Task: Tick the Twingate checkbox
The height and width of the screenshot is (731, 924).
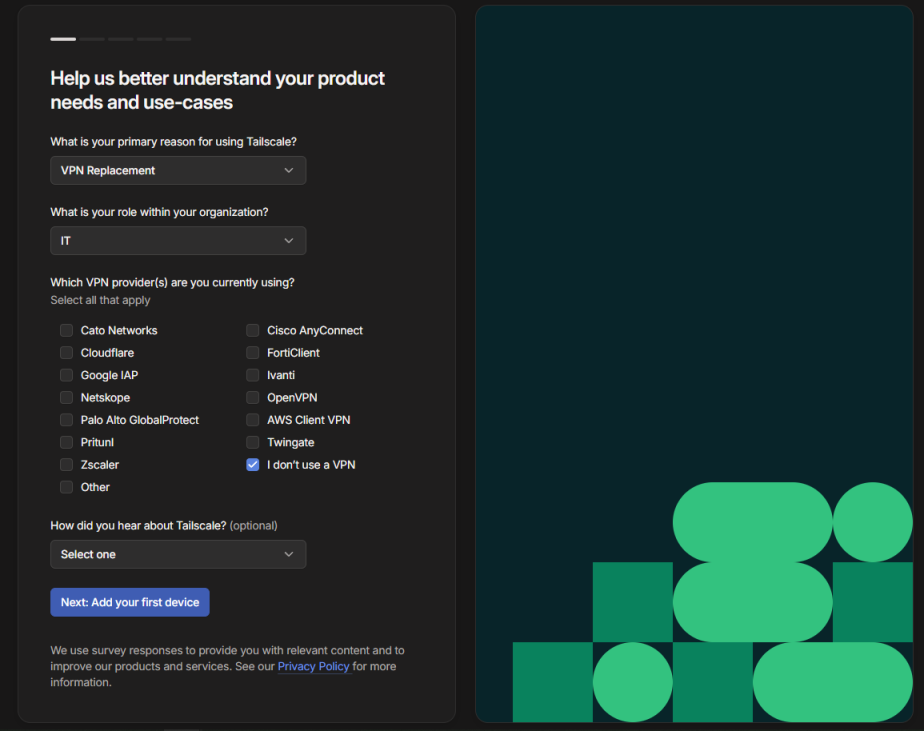Action: coord(253,442)
